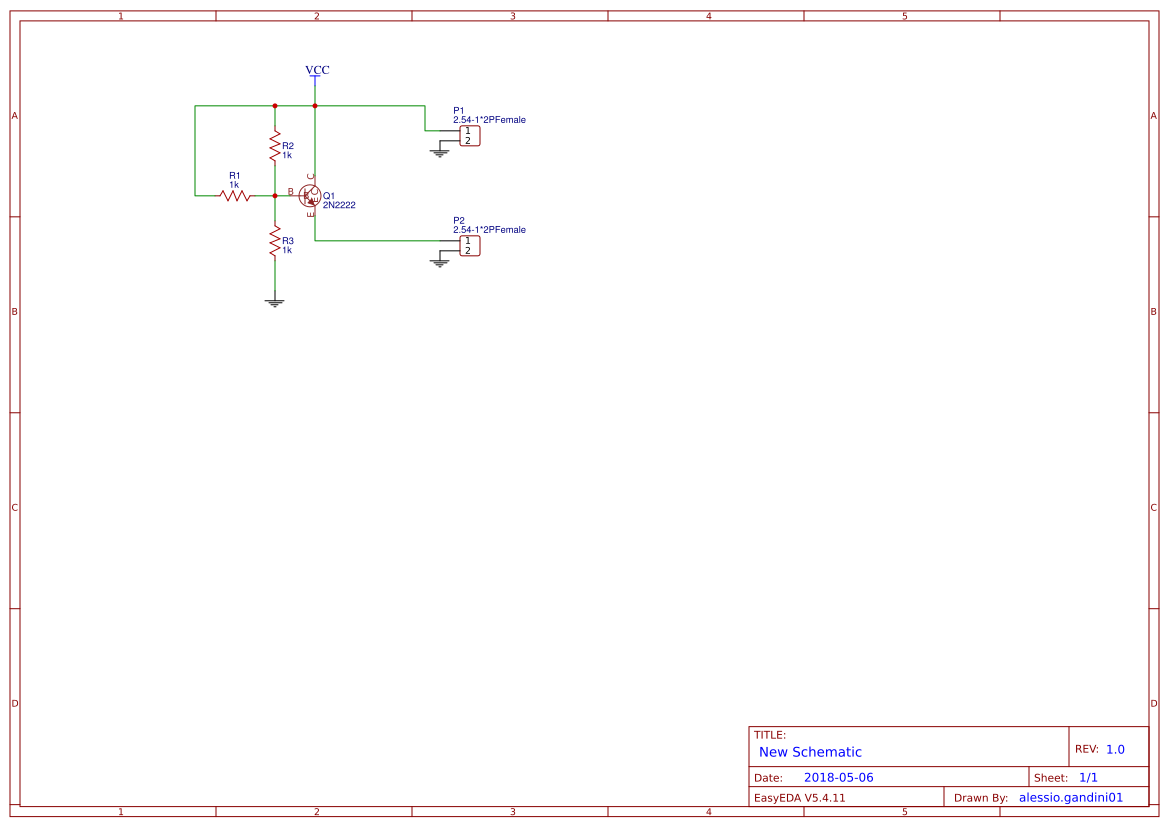Select resistor R2 in the voltage divider
This screenshot has width=1169, height=827.
click(273, 143)
